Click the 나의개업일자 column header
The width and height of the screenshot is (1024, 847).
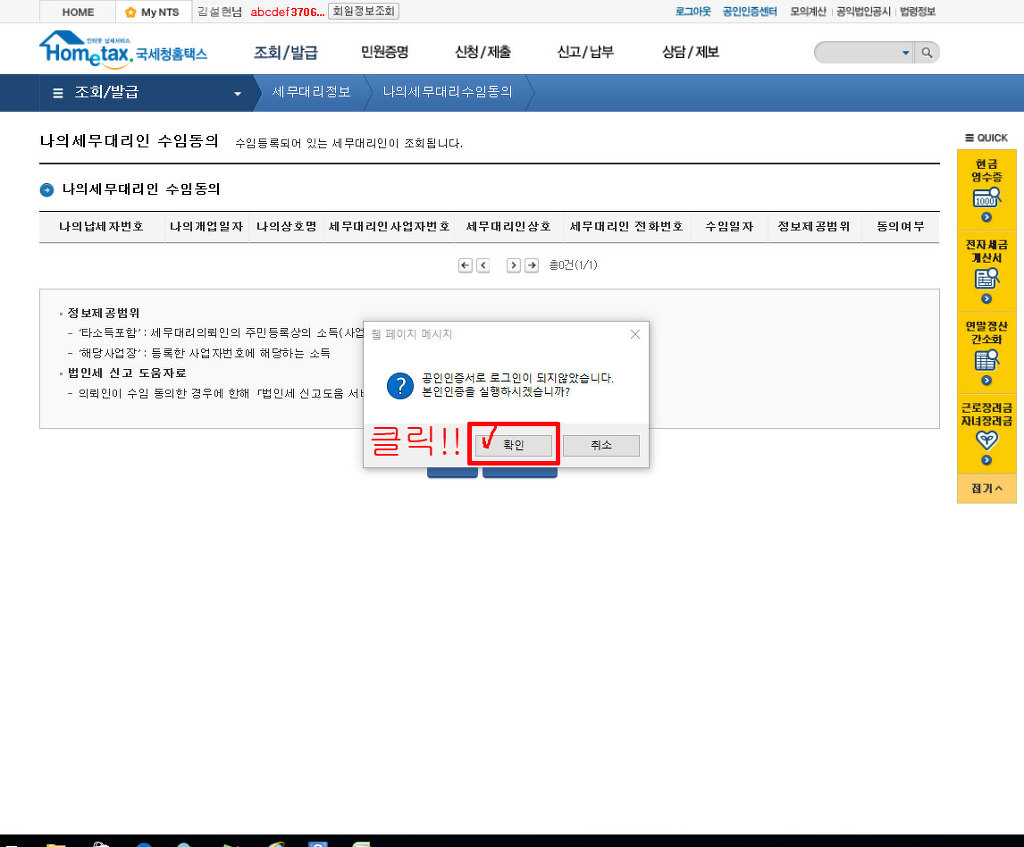[x=206, y=227]
